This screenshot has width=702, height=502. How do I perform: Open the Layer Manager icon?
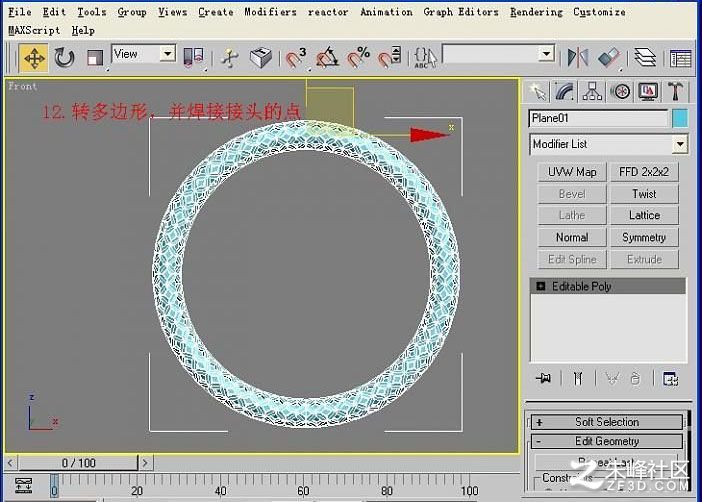645,58
